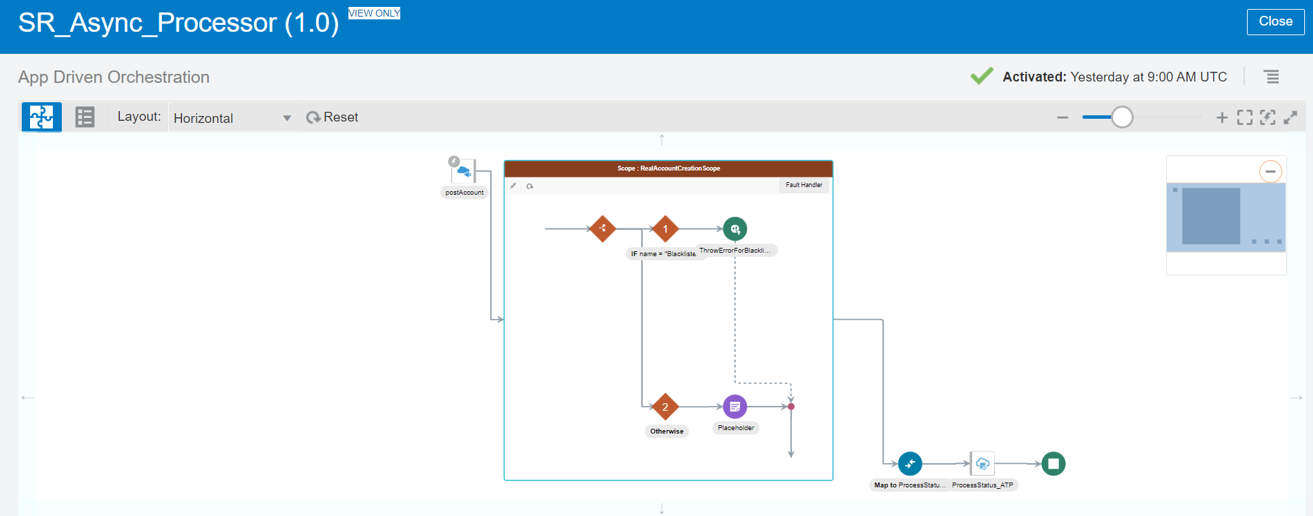This screenshot has width=1313, height=516.
Task: Pan canvas right with the right arrow
Action: click(1297, 398)
